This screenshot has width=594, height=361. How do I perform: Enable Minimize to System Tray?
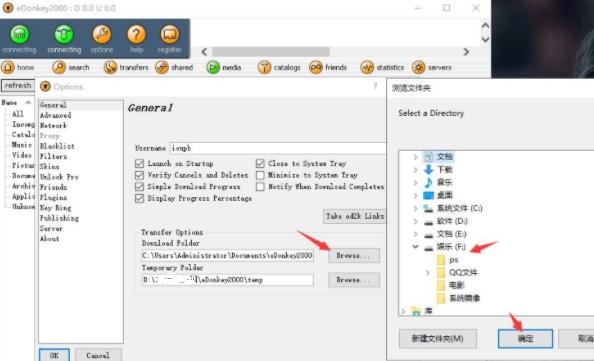tap(260, 175)
